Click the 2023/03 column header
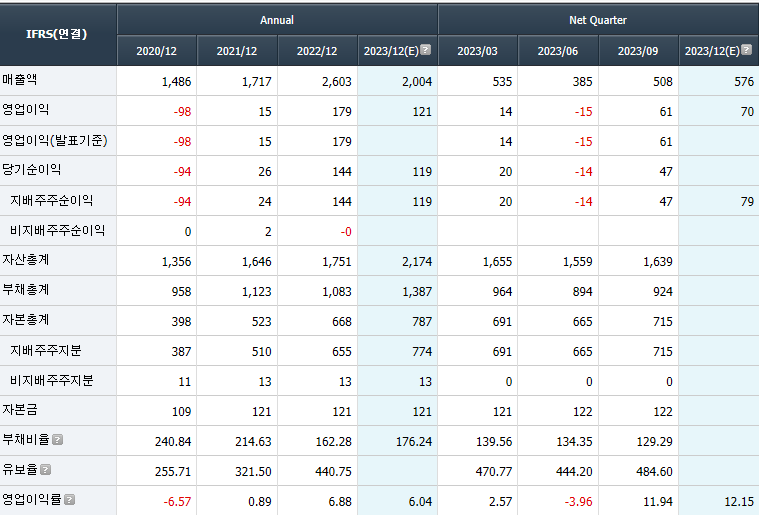This screenshot has height=515, width=762. pos(477,51)
